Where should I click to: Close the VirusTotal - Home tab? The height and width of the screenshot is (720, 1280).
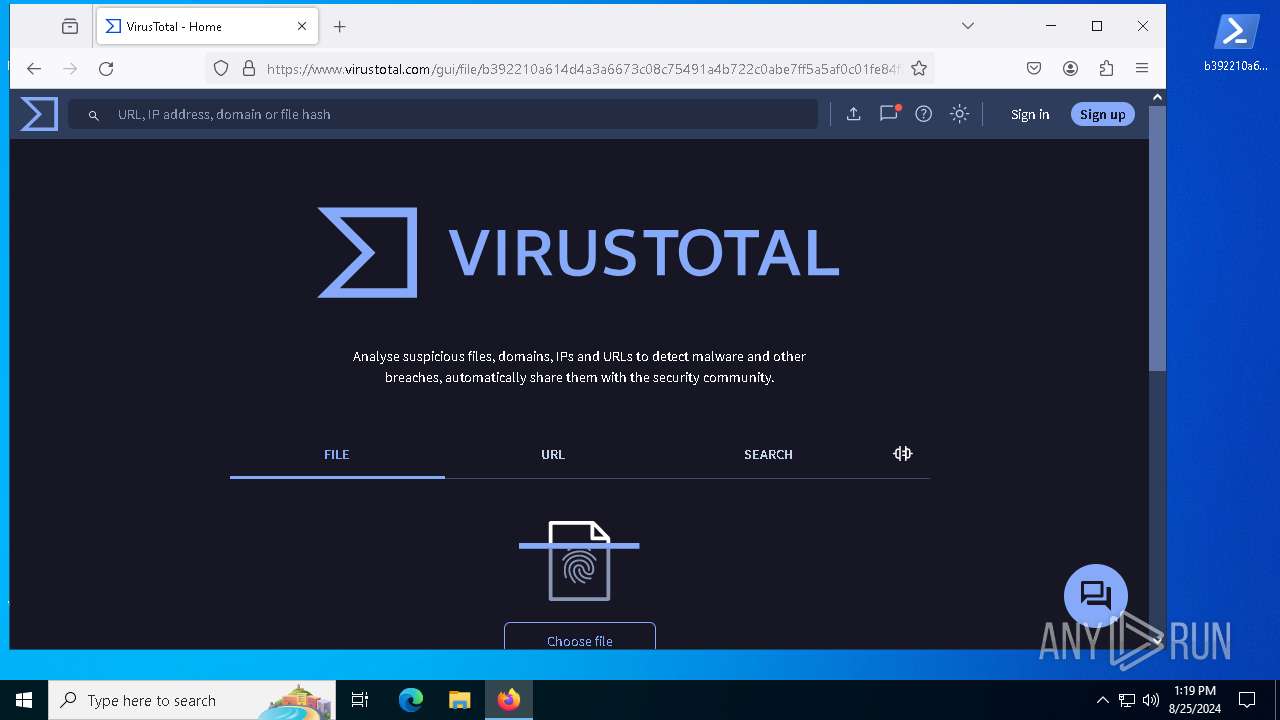[x=302, y=26]
